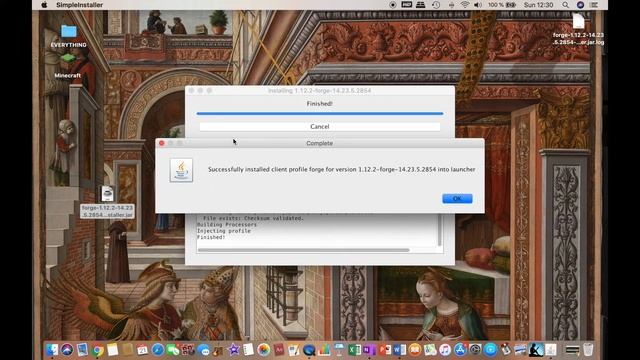This screenshot has width=640, height=360.
Task: Click the volume icon in menu bar
Action: click(x=478, y=5)
